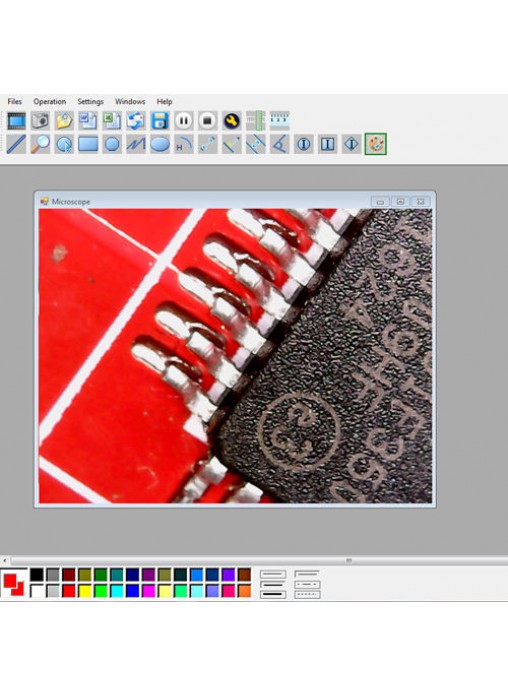The height and width of the screenshot is (696, 508).
Task: Maximize the Microscope child window
Action: [401, 202]
